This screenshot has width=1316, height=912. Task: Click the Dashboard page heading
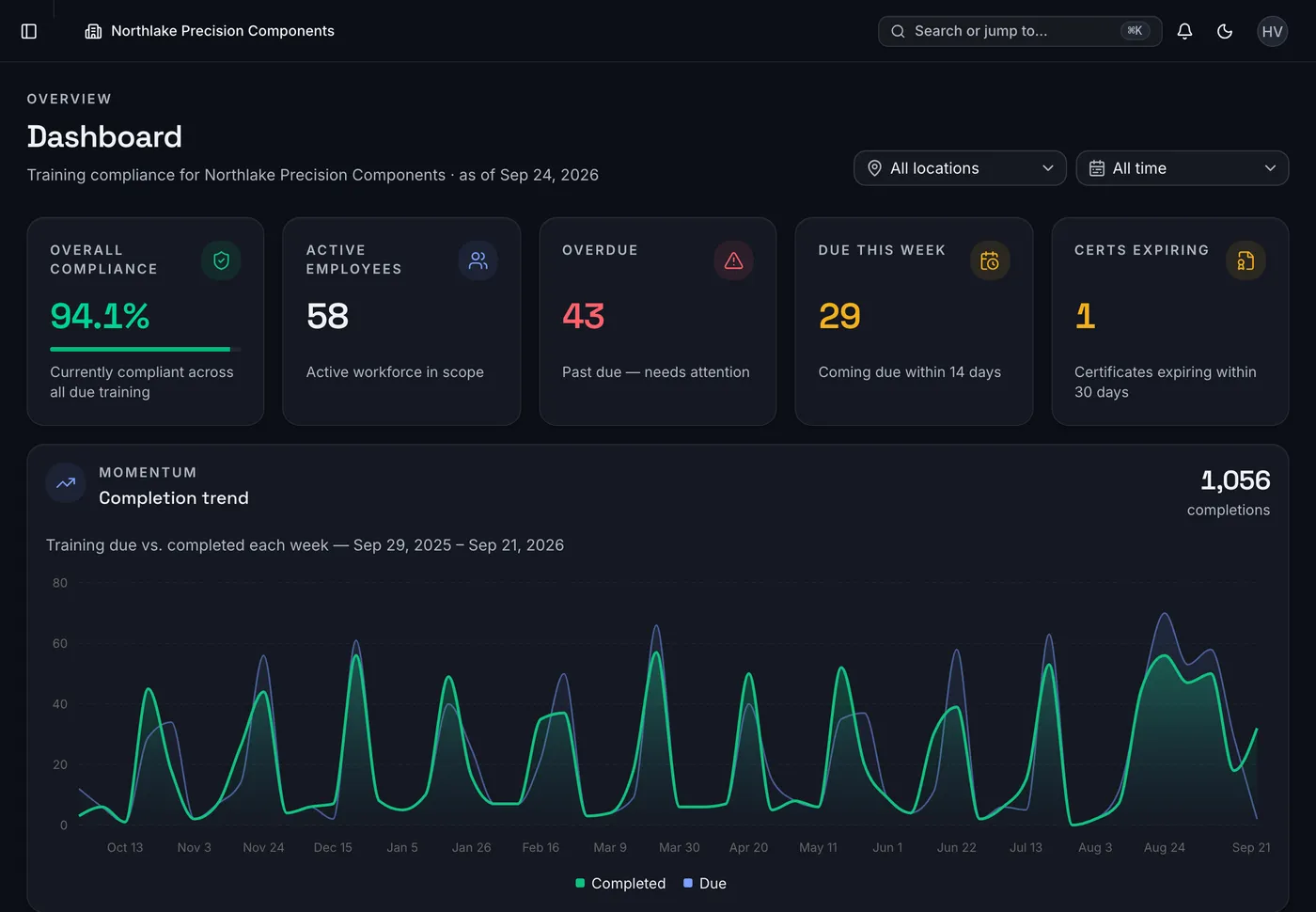104,136
